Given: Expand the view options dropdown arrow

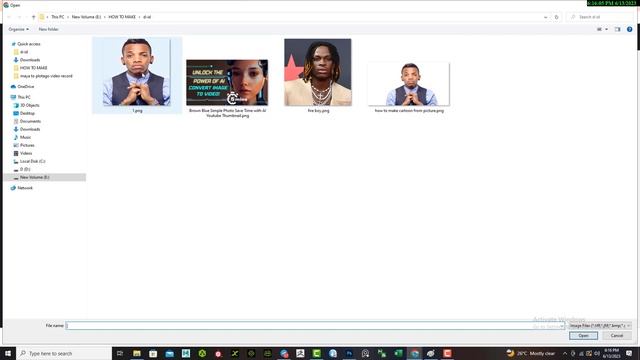Looking at the screenshot, I should [607, 29].
